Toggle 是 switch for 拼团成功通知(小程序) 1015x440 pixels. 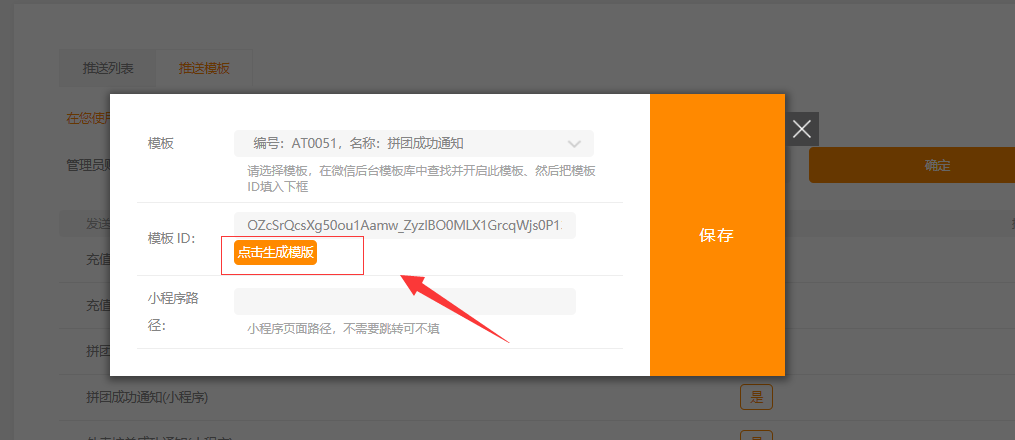(756, 397)
